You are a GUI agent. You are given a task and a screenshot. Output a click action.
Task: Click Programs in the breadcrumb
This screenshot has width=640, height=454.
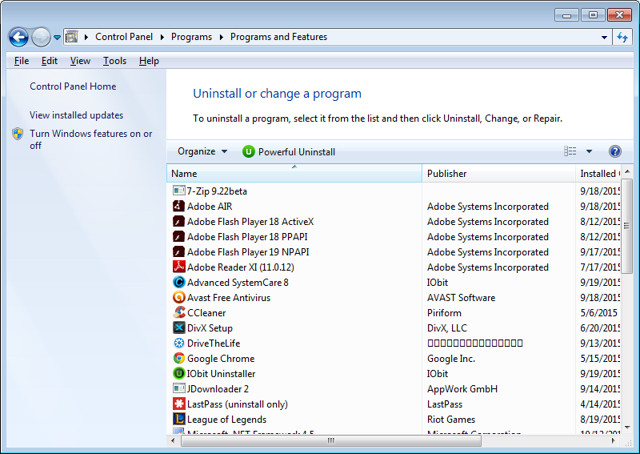[x=191, y=37]
